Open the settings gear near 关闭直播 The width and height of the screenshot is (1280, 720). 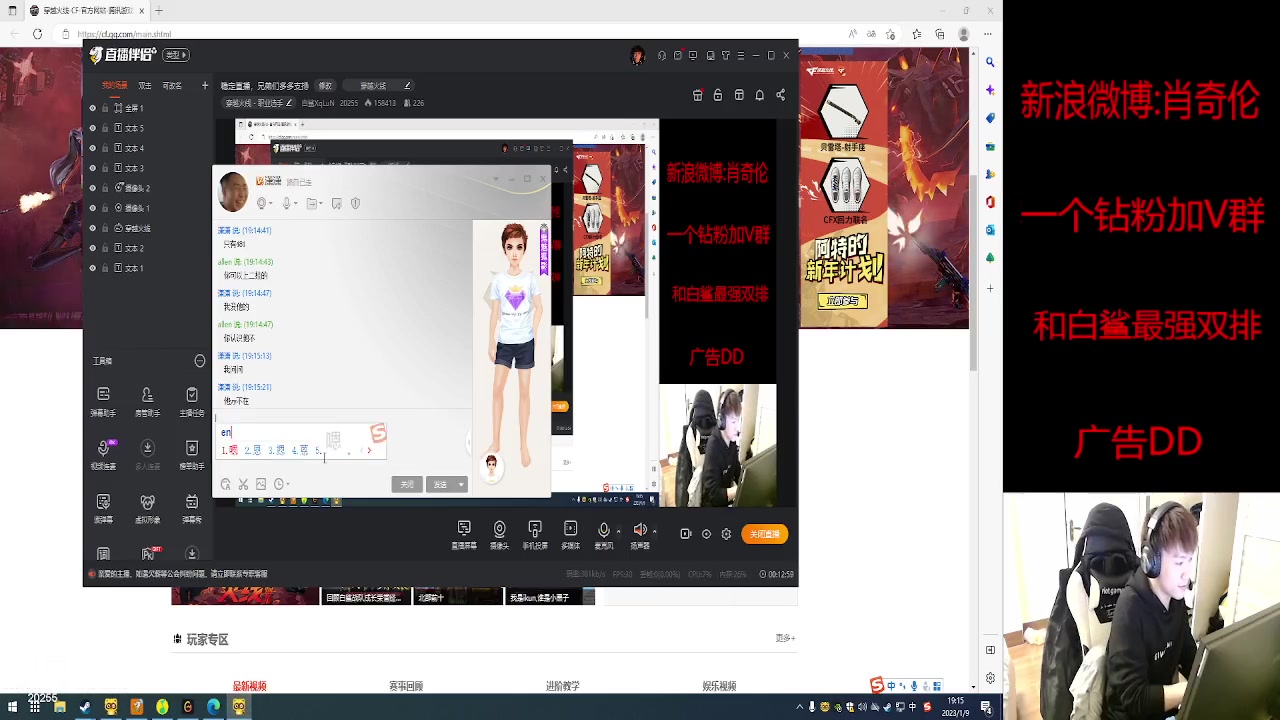tap(726, 534)
